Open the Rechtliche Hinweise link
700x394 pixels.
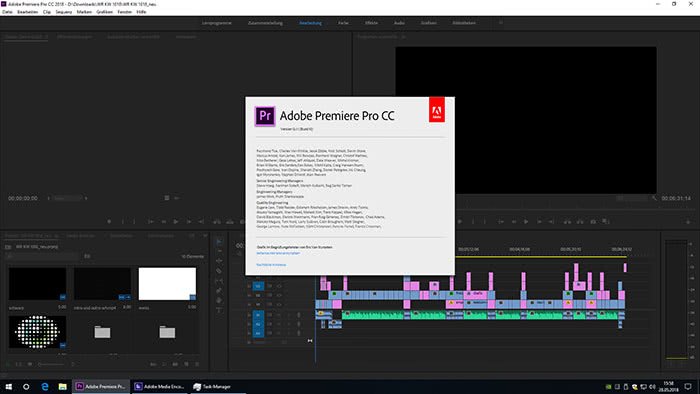[x=271, y=265]
